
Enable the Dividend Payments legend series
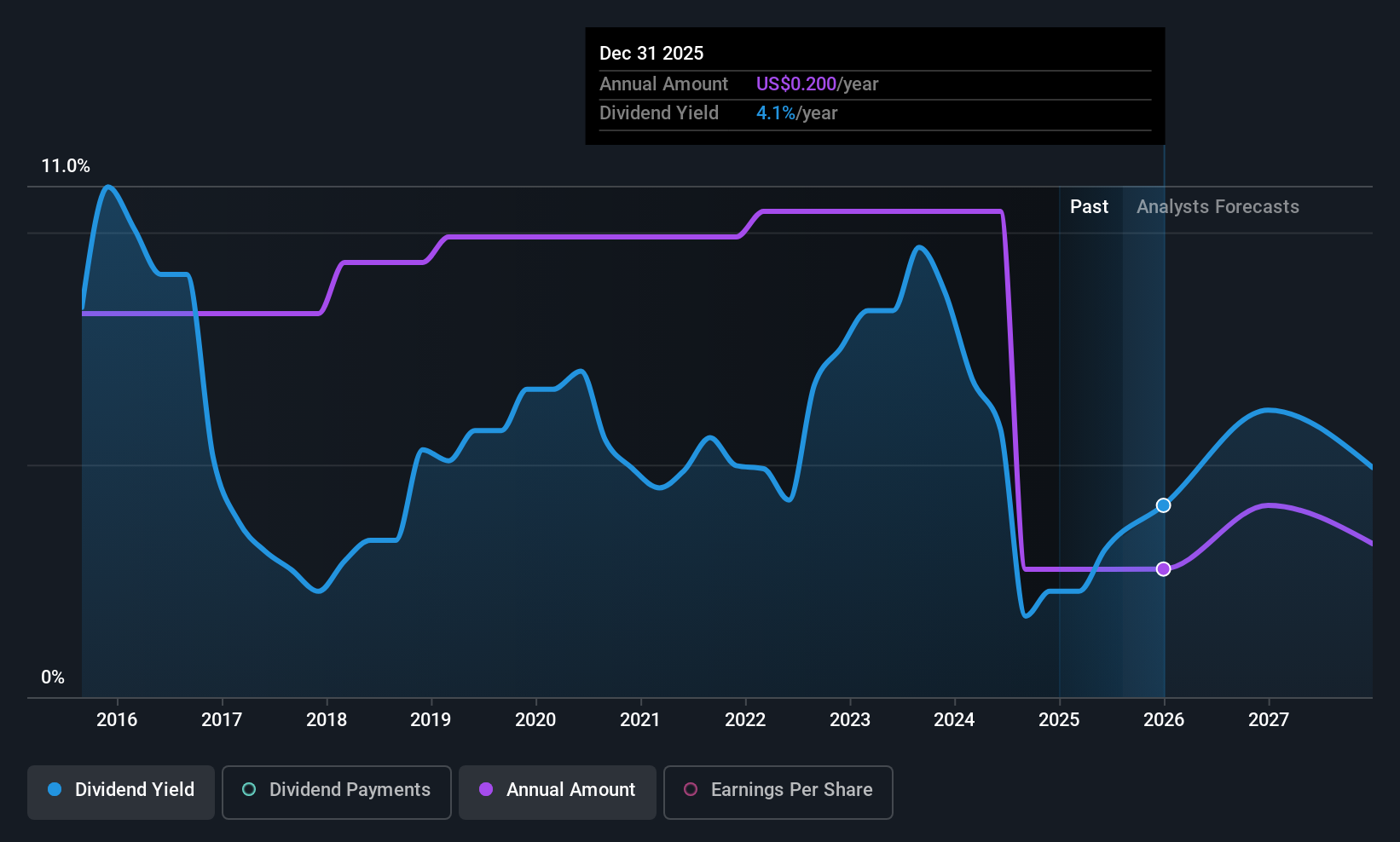point(336,790)
